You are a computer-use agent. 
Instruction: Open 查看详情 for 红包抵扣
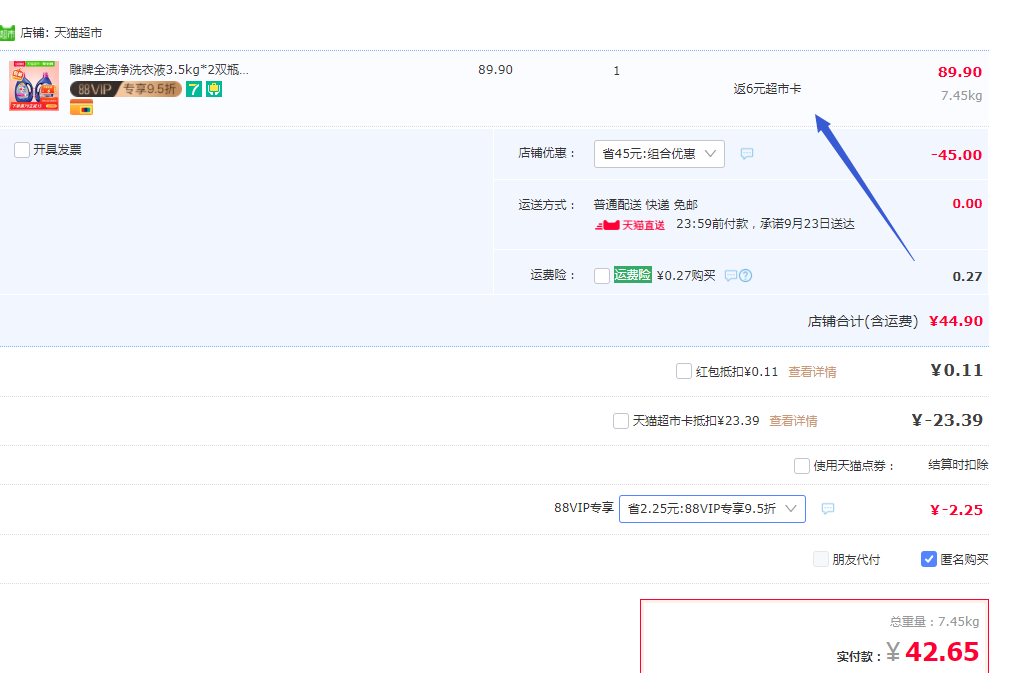coord(812,372)
